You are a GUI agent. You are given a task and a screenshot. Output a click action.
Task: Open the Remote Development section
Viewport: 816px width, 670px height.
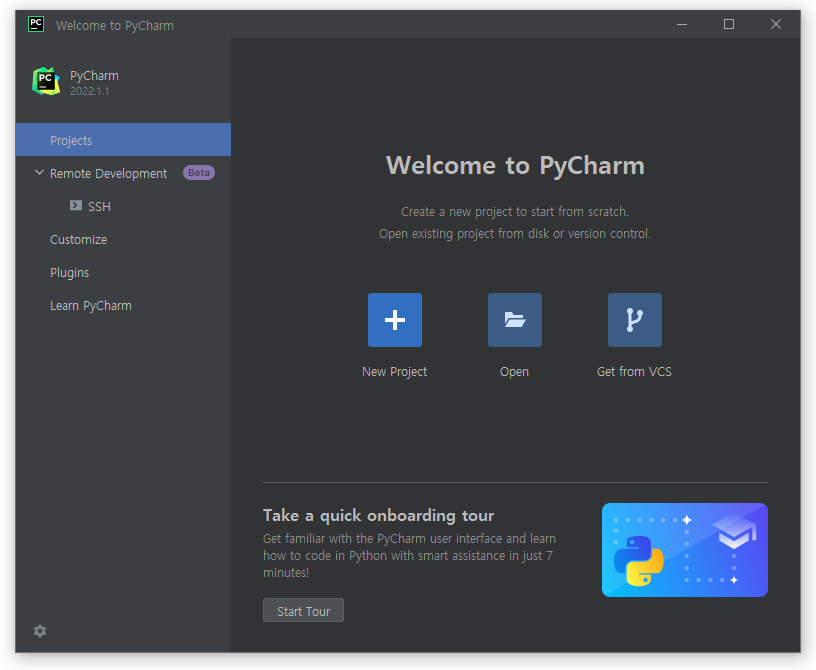click(108, 173)
